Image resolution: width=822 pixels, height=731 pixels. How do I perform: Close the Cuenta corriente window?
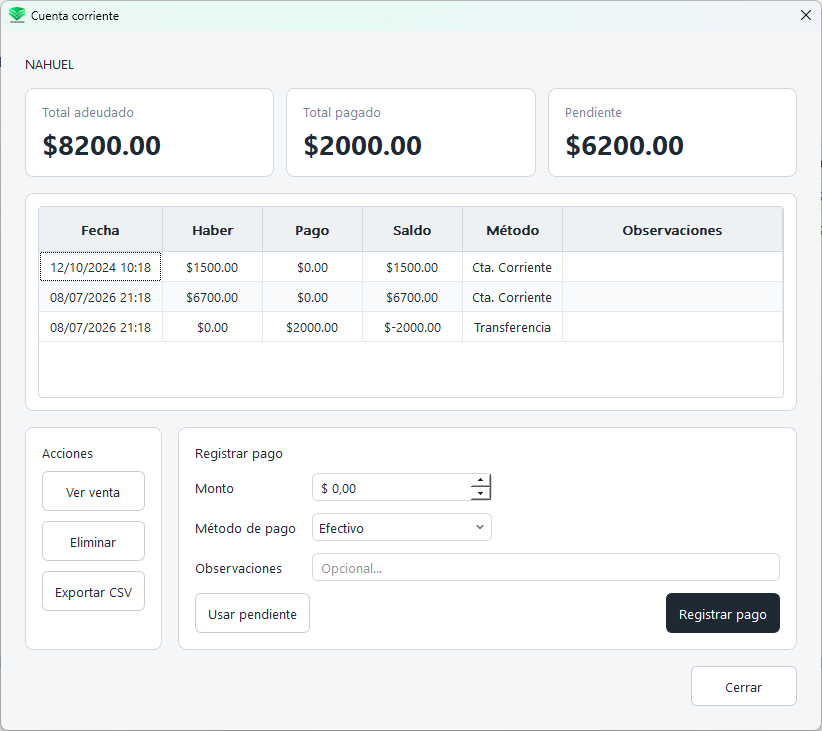(x=806, y=15)
